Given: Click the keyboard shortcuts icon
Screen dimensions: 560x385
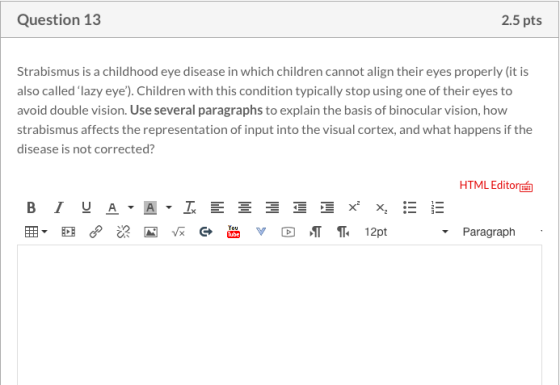Looking at the screenshot, I should pyautogui.click(x=526, y=186).
